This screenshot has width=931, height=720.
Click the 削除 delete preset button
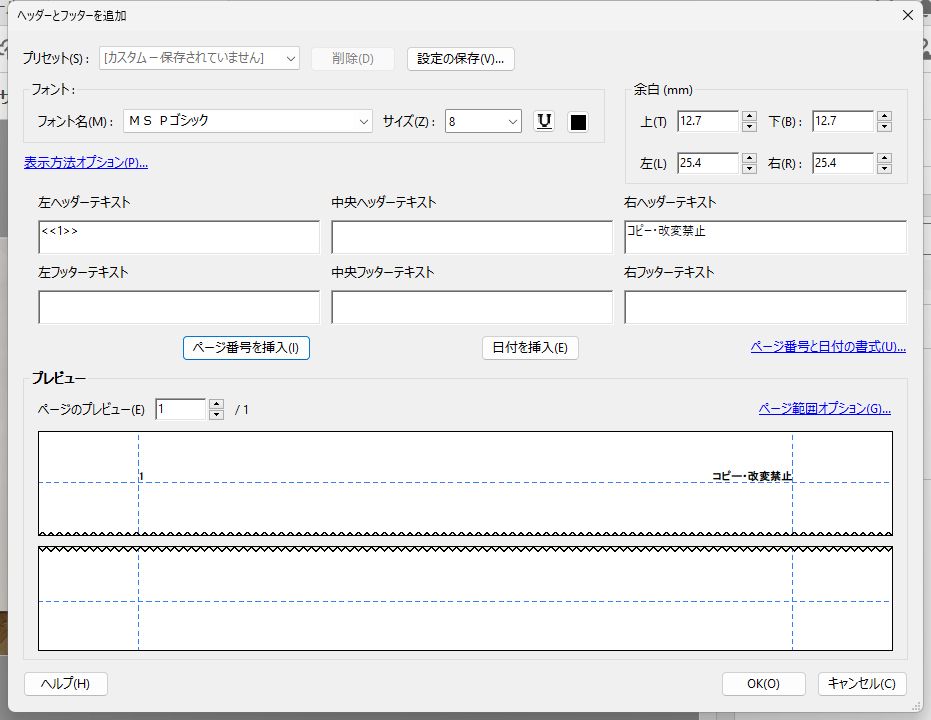point(351,58)
